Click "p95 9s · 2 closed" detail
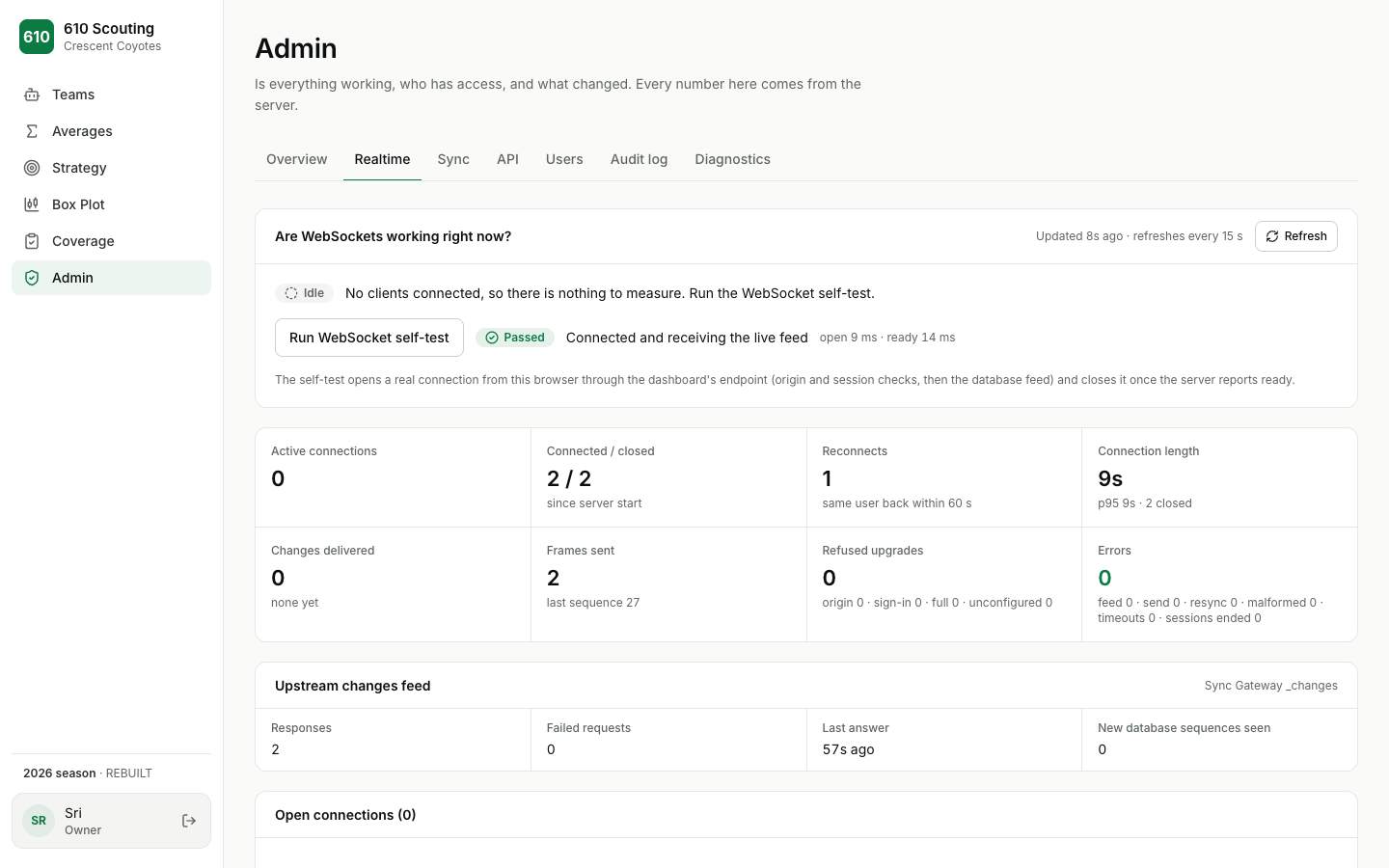The width and height of the screenshot is (1389, 868). tap(1145, 503)
